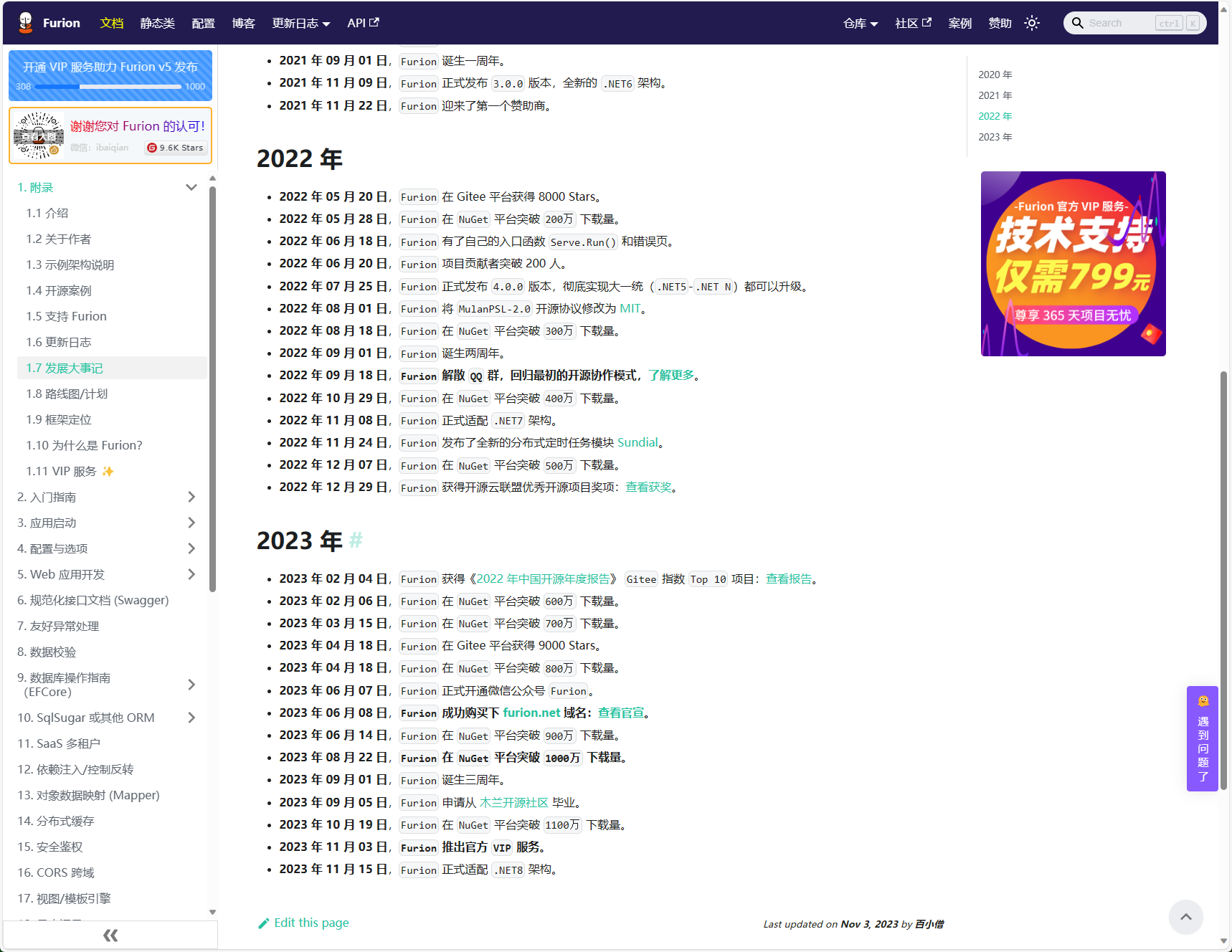
Task: Click the Gitee 9.6K Stars badge
Action: tap(176, 148)
